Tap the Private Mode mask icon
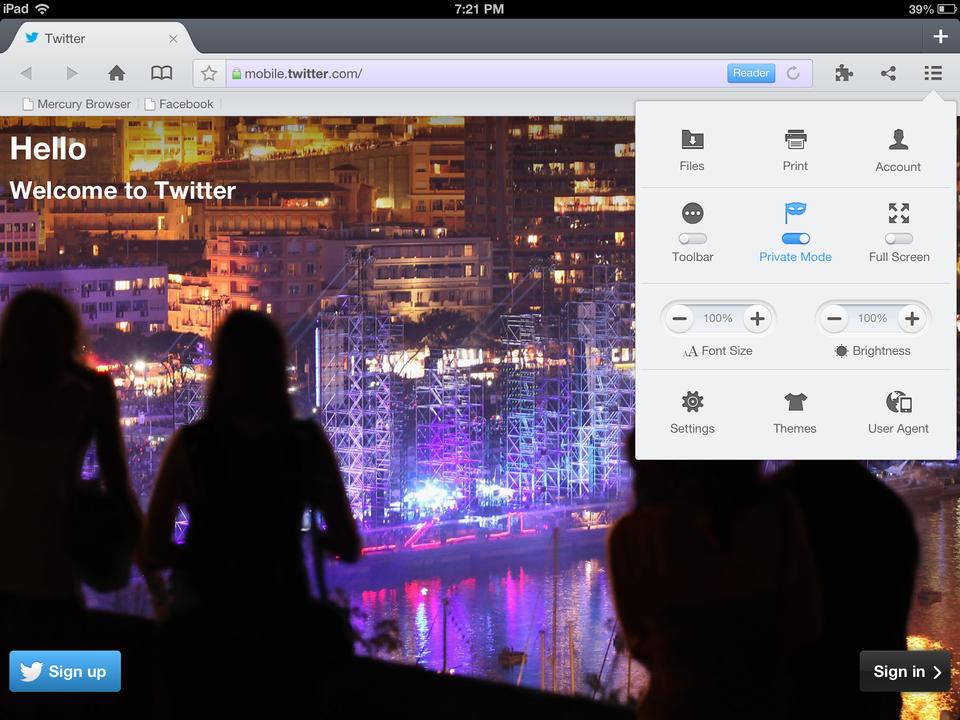 795,213
